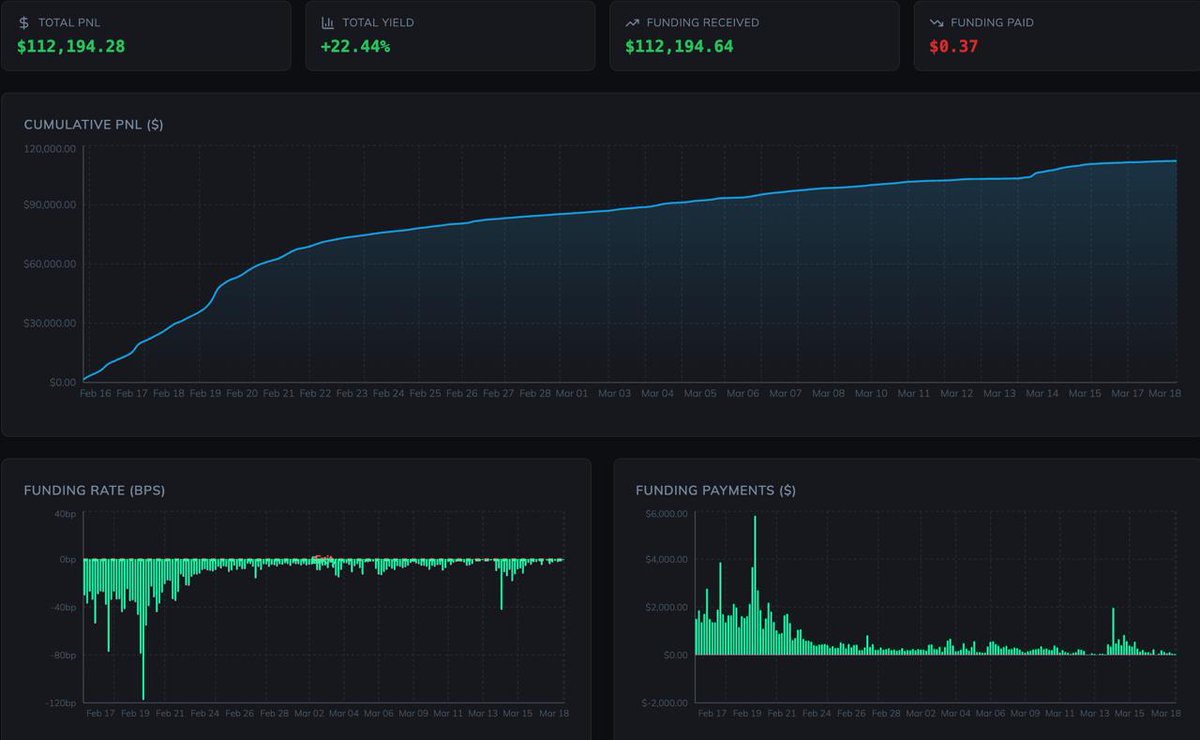
Task: Click the Feb 16 date on cumulative chart axis
Action: (95, 394)
